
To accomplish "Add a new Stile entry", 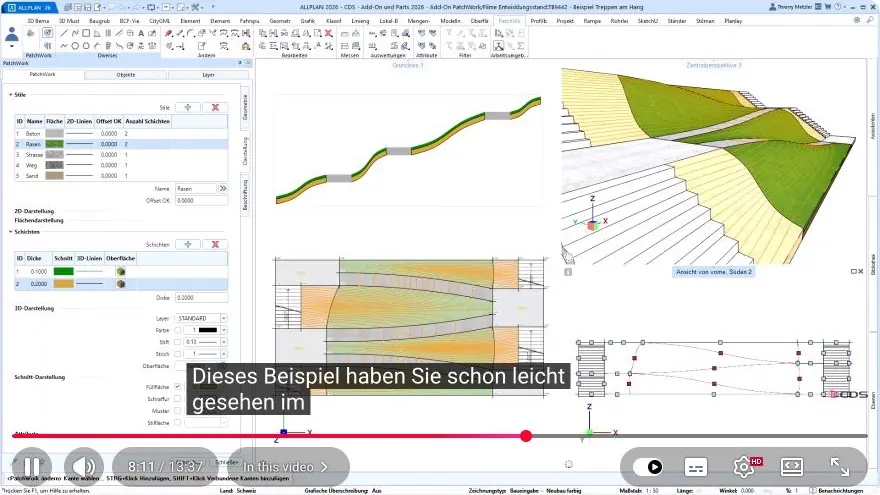I will (188, 107).
